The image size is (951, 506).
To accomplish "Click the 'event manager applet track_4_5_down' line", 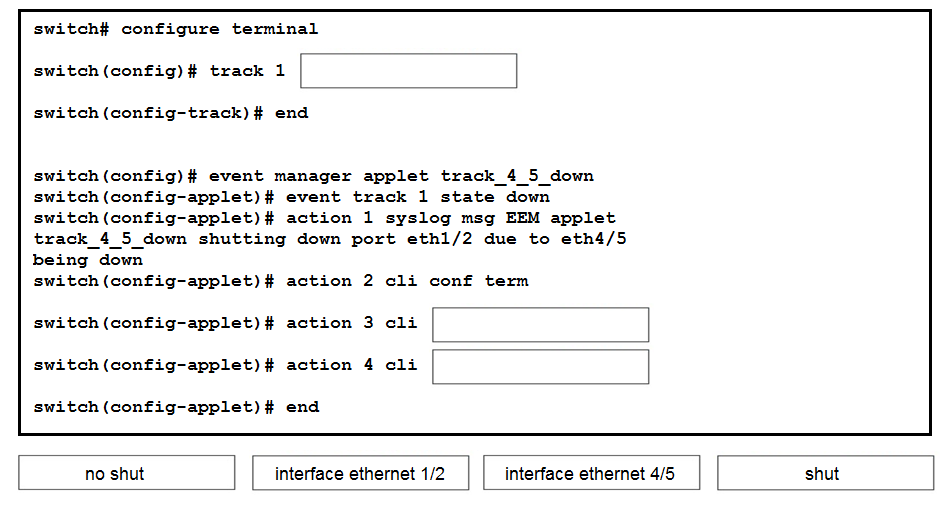I will coord(314,177).
